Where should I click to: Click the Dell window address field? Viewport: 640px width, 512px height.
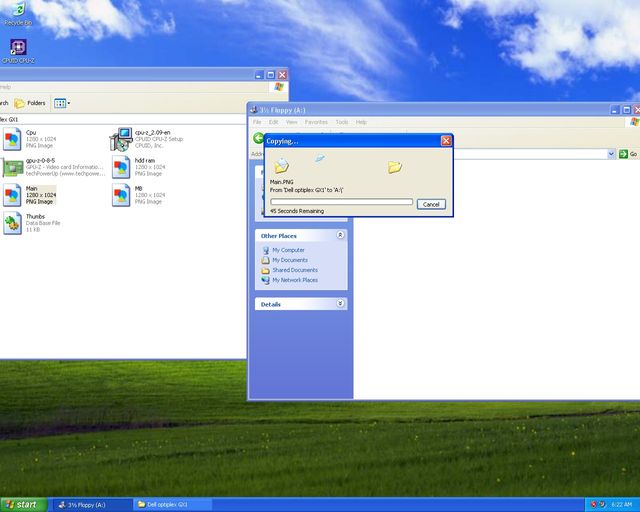[x=123, y=120]
